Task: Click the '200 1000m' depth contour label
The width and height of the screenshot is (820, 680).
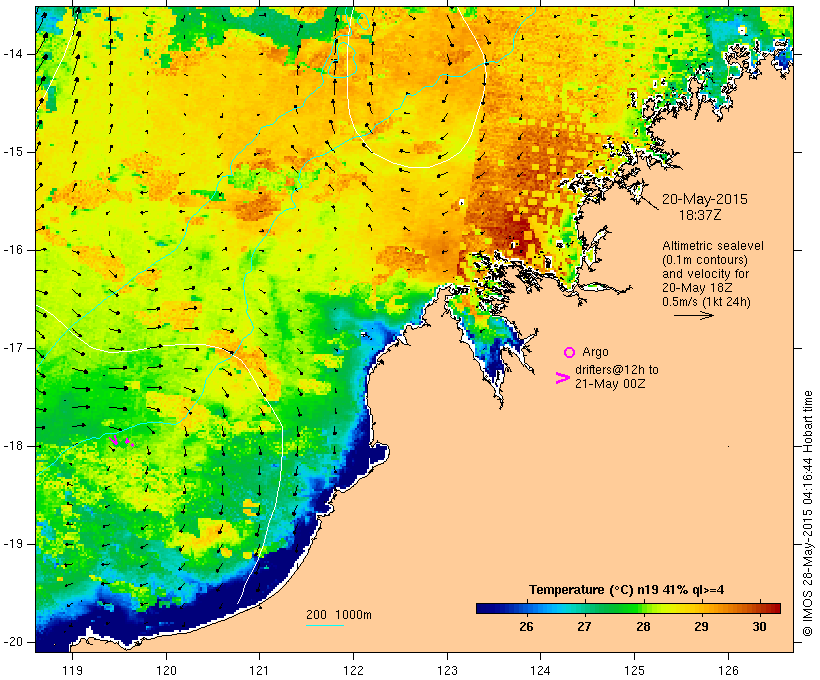Action: click(339, 615)
